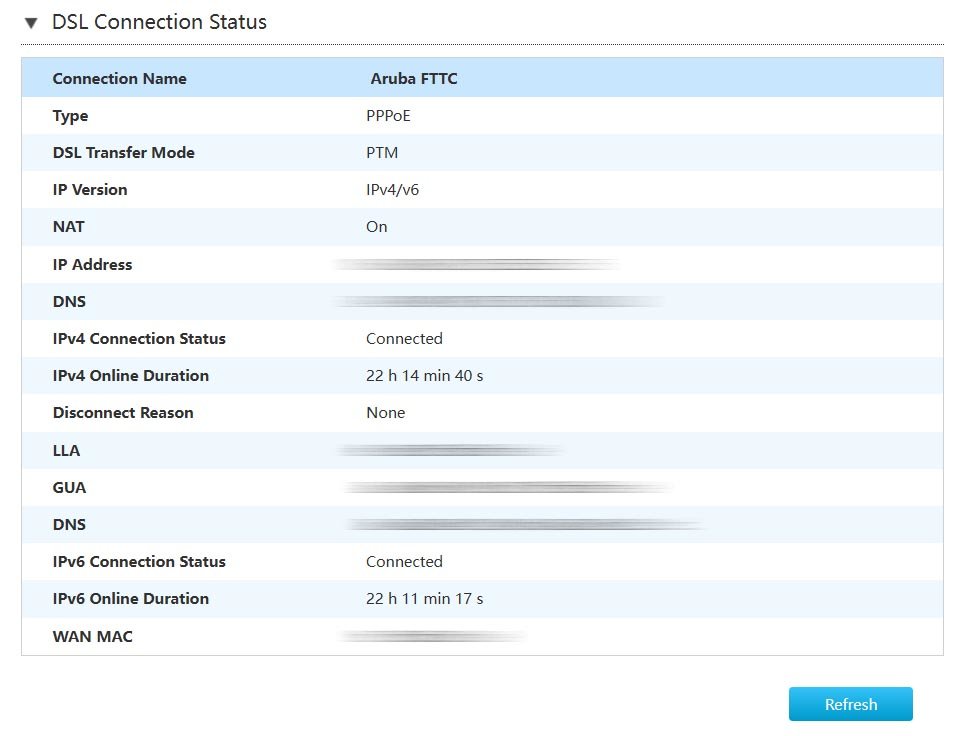Click the IPv6 Online Duration label
The height and width of the screenshot is (736, 966).
[130, 599]
